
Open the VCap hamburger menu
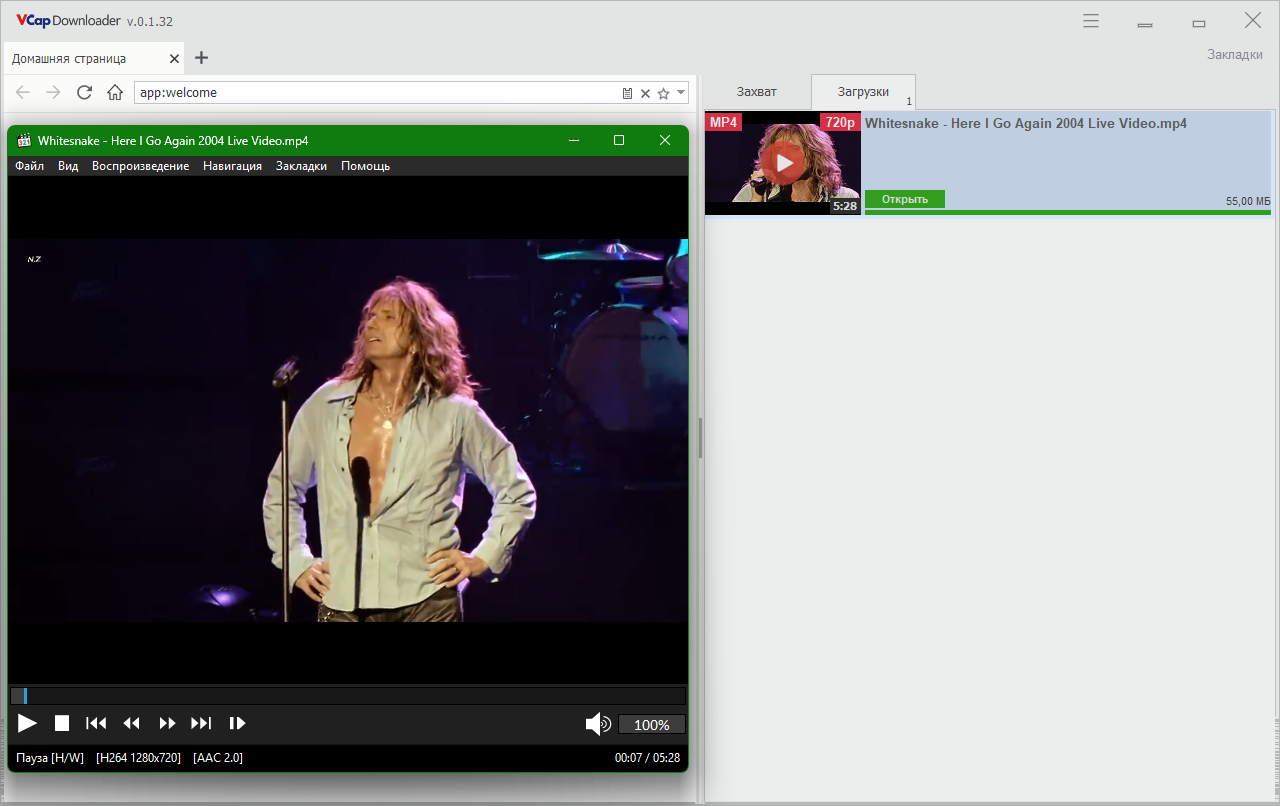click(x=1091, y=21)
